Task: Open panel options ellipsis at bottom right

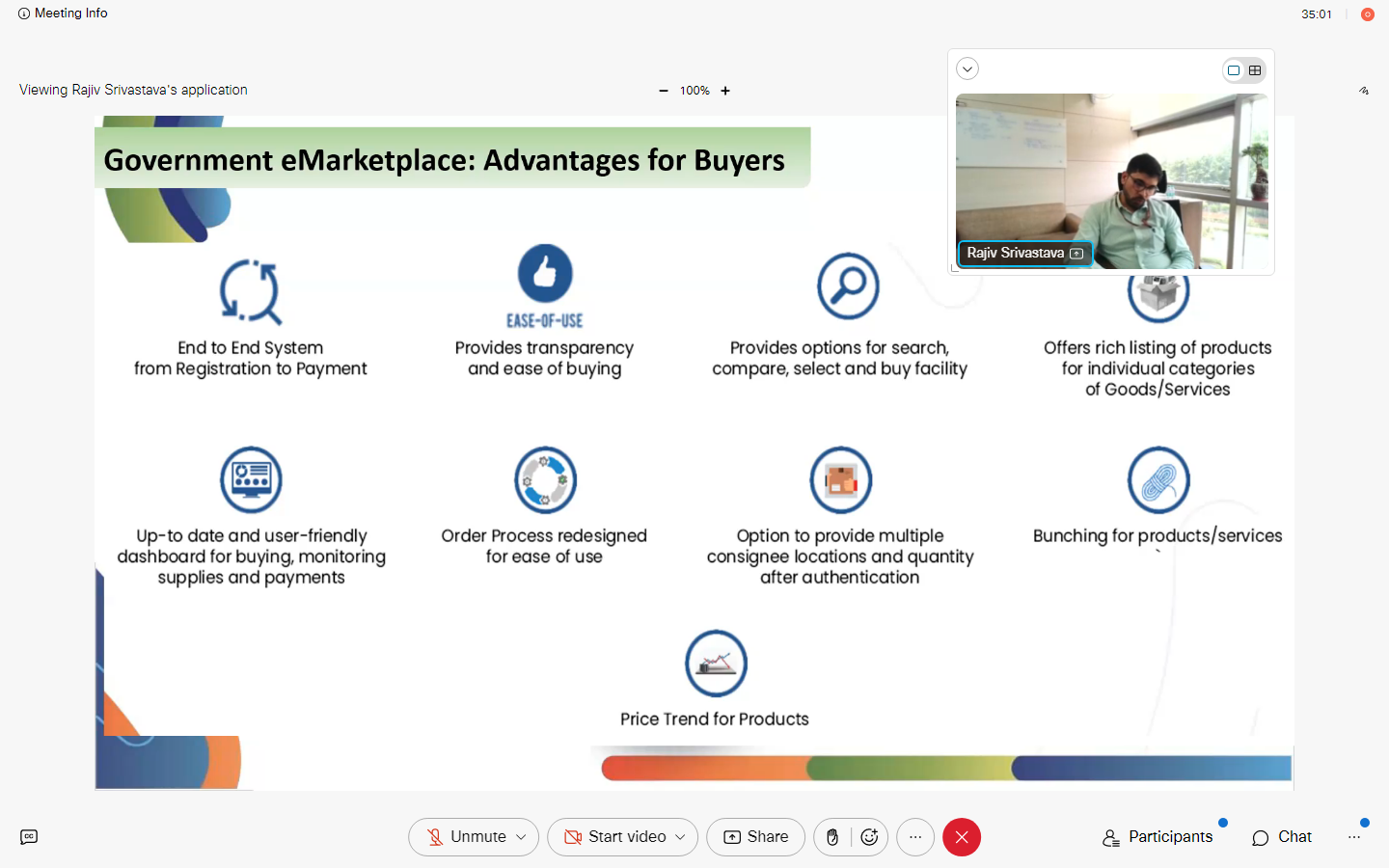Action: tap(1354, 837)
